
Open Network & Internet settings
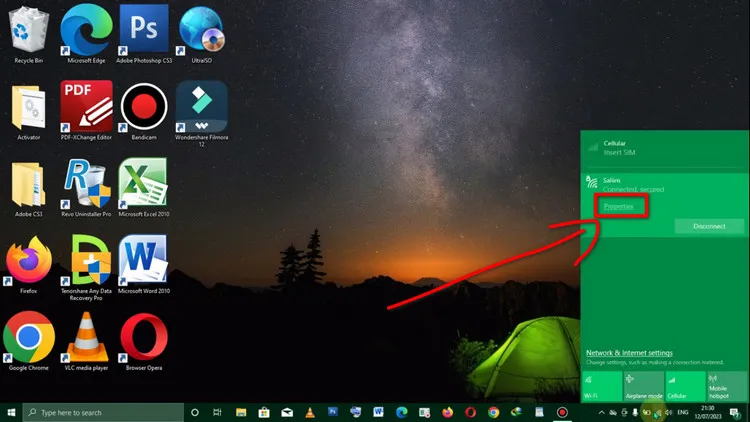[x=629, y=353]
